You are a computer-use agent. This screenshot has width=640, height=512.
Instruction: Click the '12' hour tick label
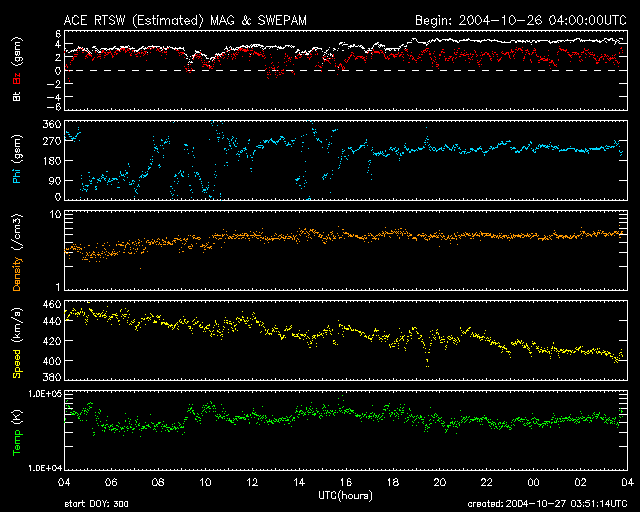coord(252,483)
